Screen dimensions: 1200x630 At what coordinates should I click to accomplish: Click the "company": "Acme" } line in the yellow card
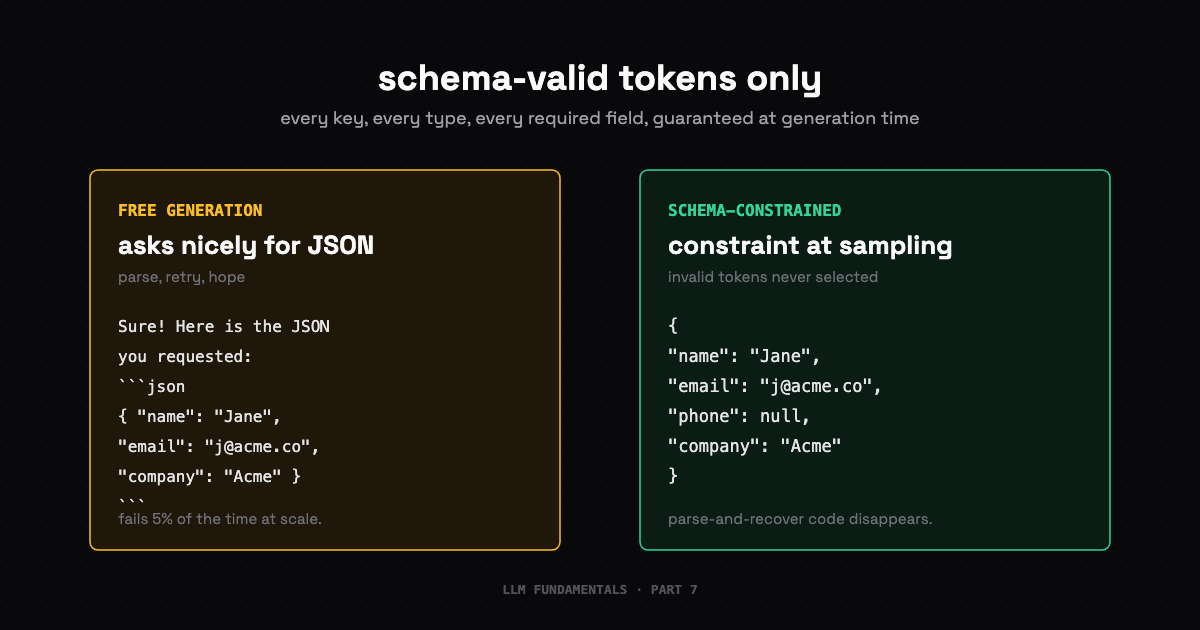(209, 476)
